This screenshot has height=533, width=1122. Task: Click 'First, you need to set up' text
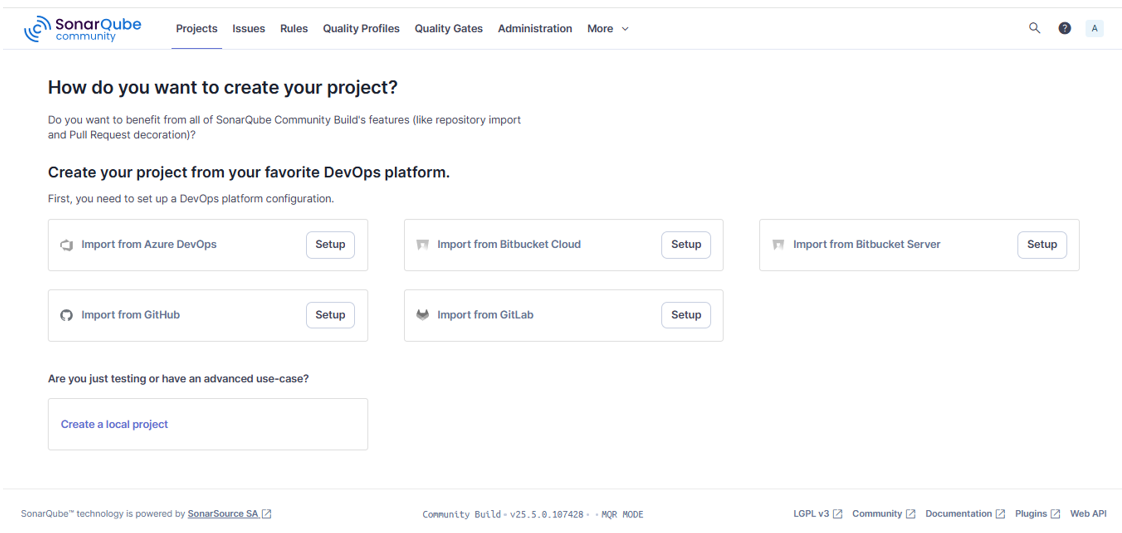coord(191,199)
